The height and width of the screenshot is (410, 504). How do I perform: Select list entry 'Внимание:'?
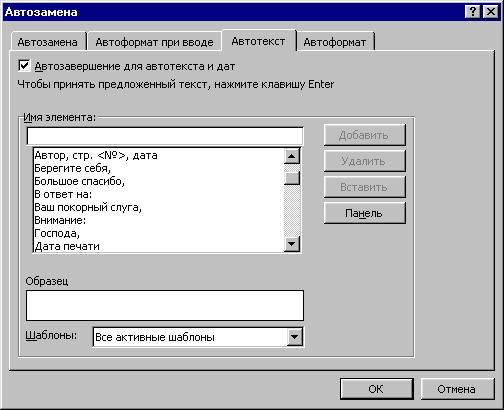coord(159,220)
